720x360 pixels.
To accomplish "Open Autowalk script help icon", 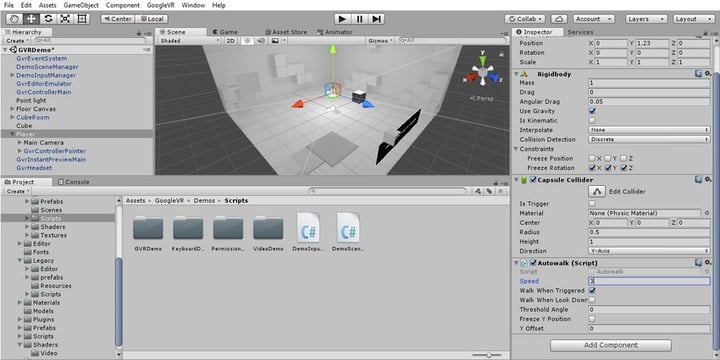I will pos(698,263).
